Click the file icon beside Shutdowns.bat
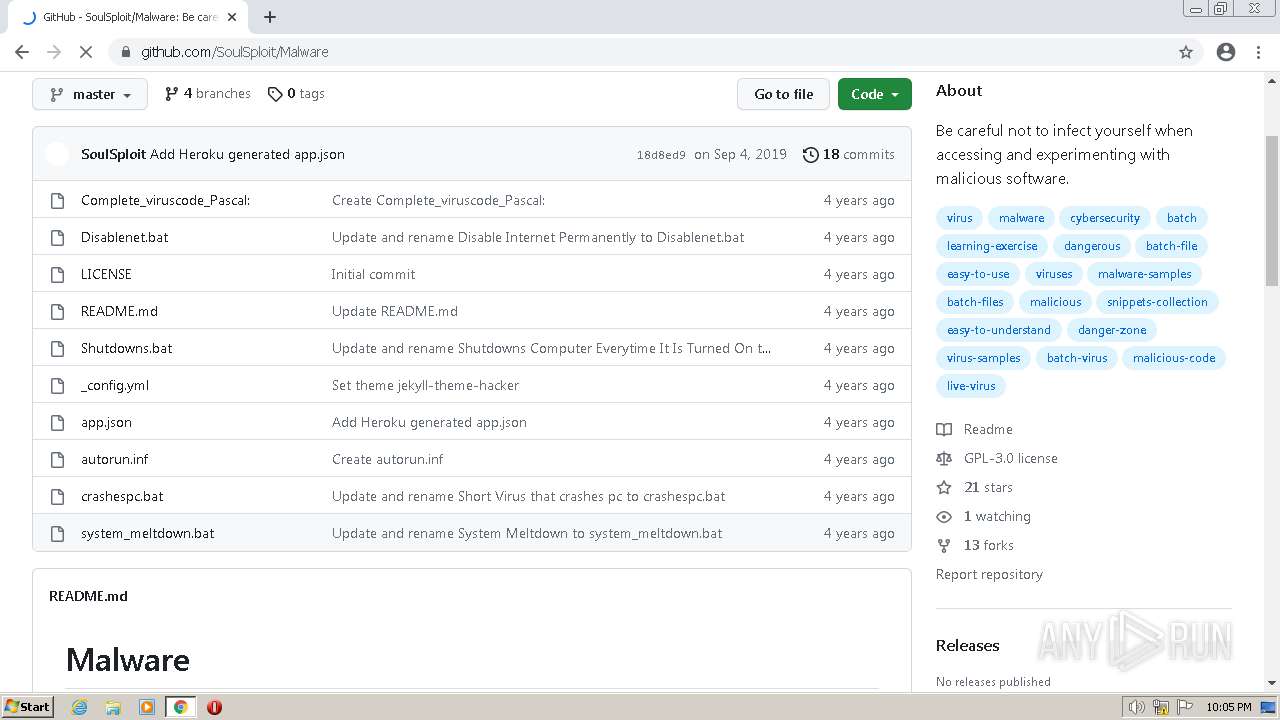Image resolution: width=1280 pixels, height=720 pixels. pyautogui.click(x=57, y=348)
